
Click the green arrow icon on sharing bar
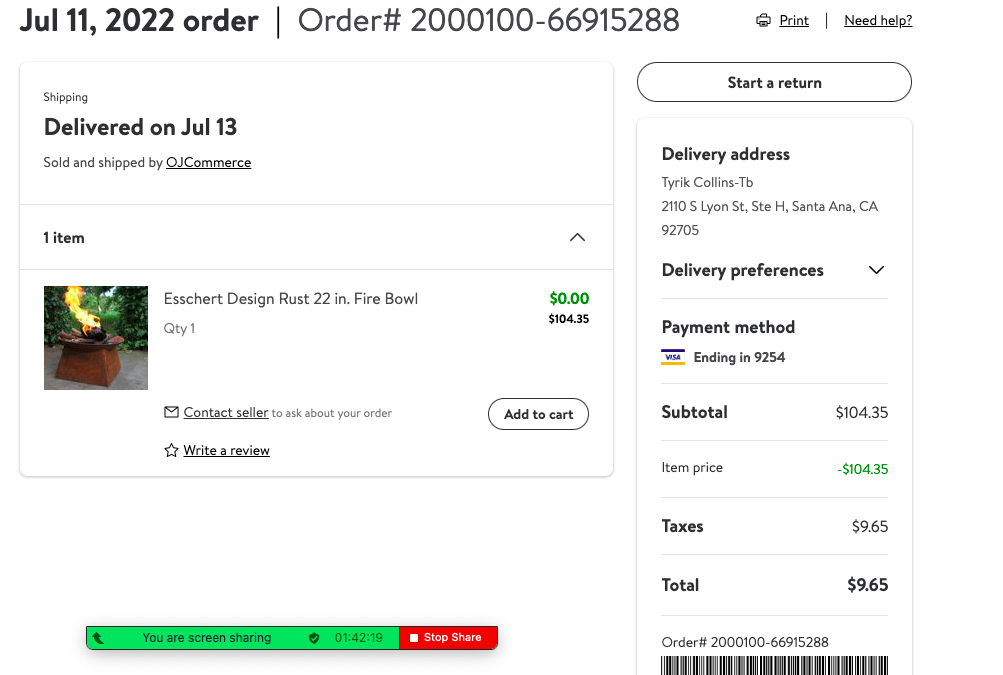pos(98,638)
